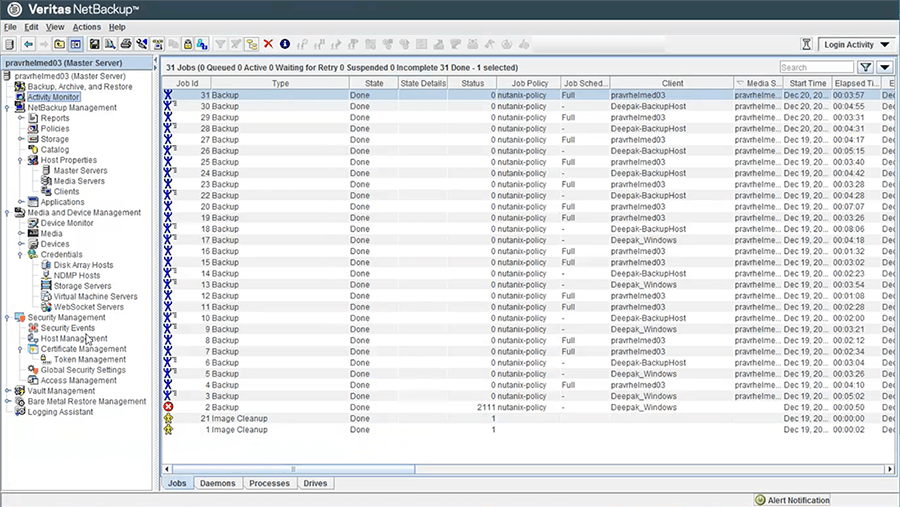Collapse Media and Device Management node
900x507 pixels.
click(7, 212)
